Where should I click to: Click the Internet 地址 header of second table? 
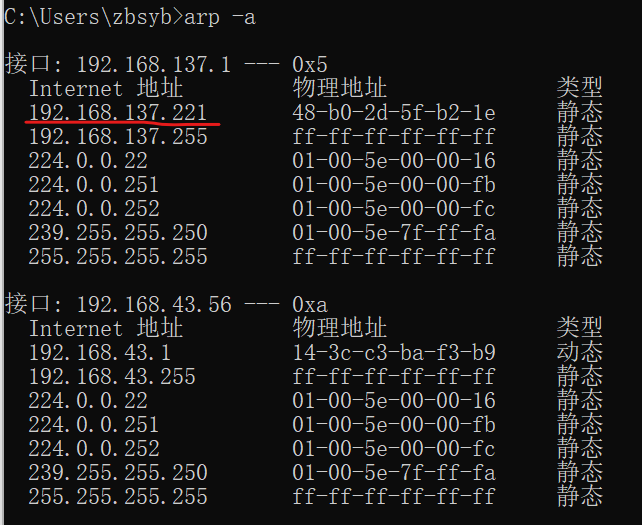point(105,328)
